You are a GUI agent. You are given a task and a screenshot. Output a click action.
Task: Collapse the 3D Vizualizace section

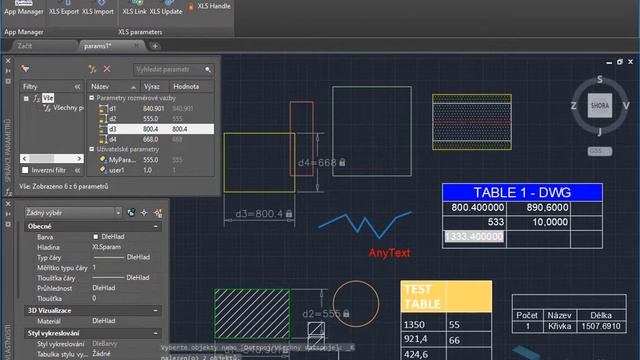156,311
